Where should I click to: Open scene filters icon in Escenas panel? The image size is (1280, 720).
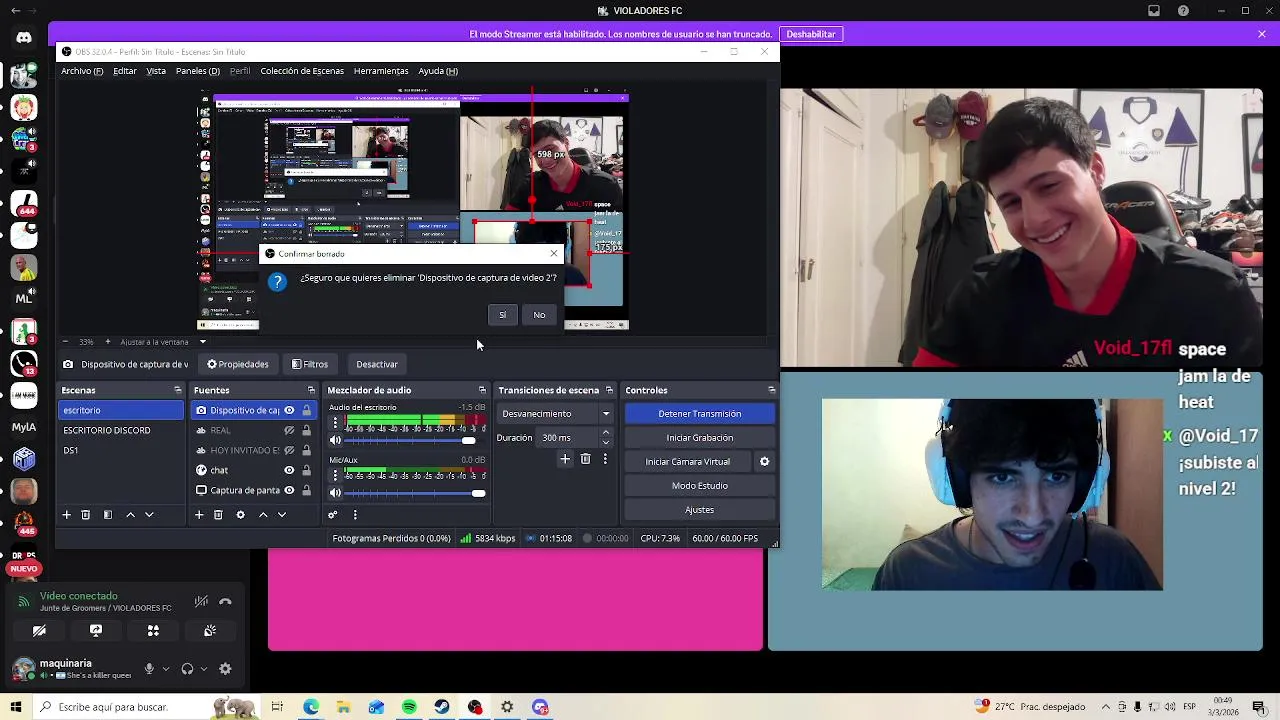click(x=107, y=515)
